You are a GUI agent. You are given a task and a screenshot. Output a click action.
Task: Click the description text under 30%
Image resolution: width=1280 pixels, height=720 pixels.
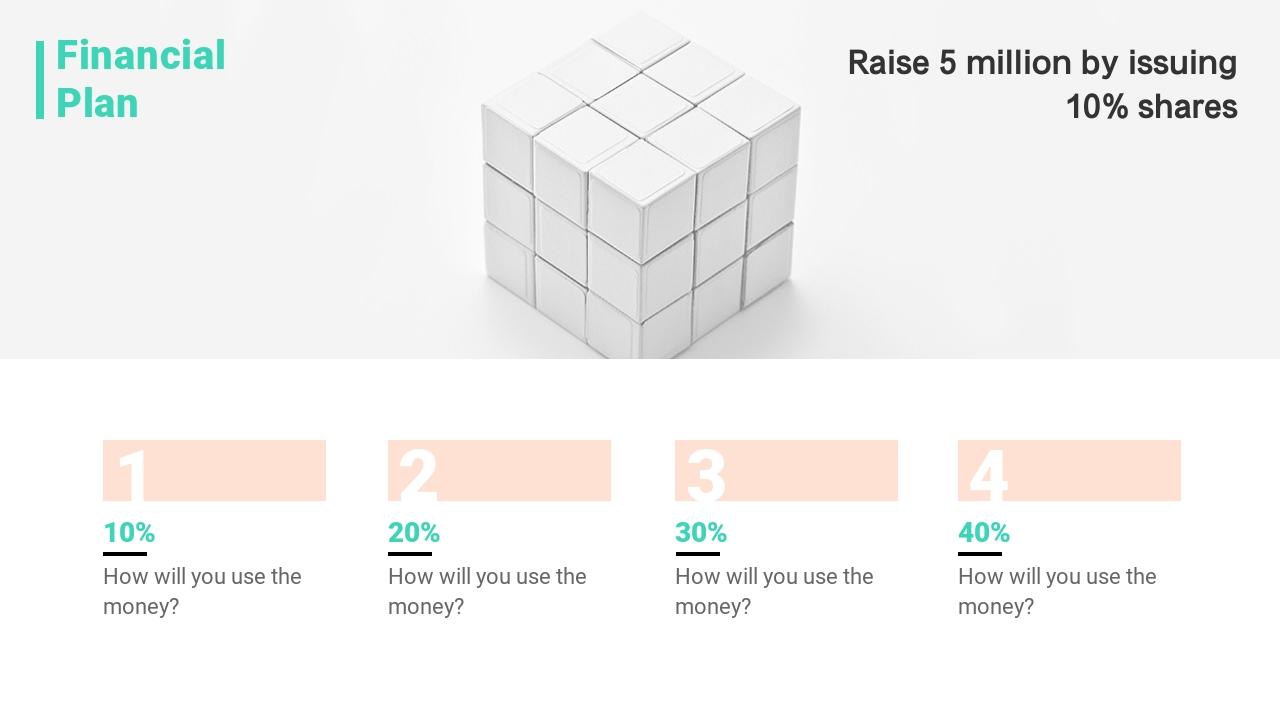[x=774, y=591]
